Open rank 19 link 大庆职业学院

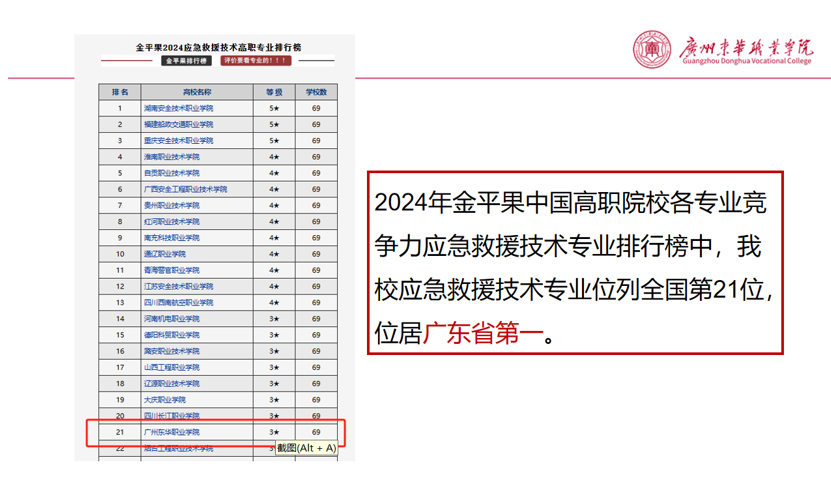coord(165,399)
